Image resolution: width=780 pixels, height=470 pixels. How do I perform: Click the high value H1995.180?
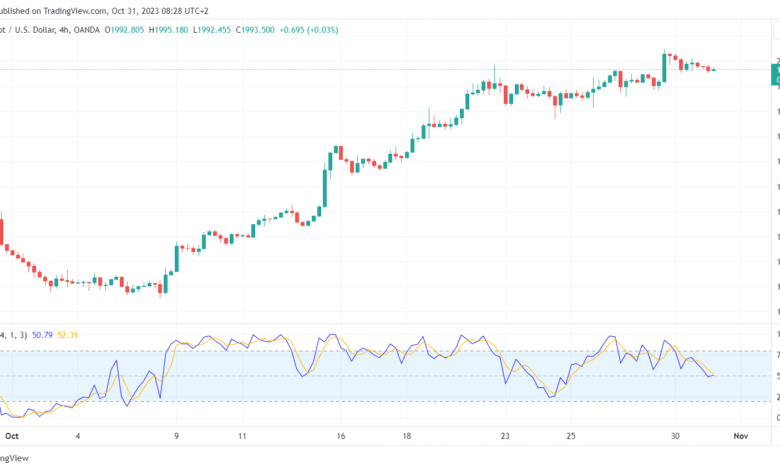pos(169,30)
